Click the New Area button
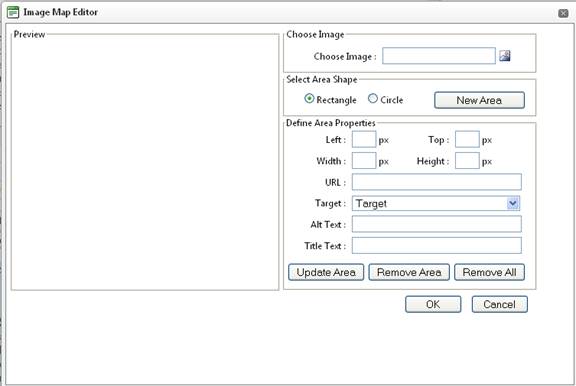 tap(479, 100)
